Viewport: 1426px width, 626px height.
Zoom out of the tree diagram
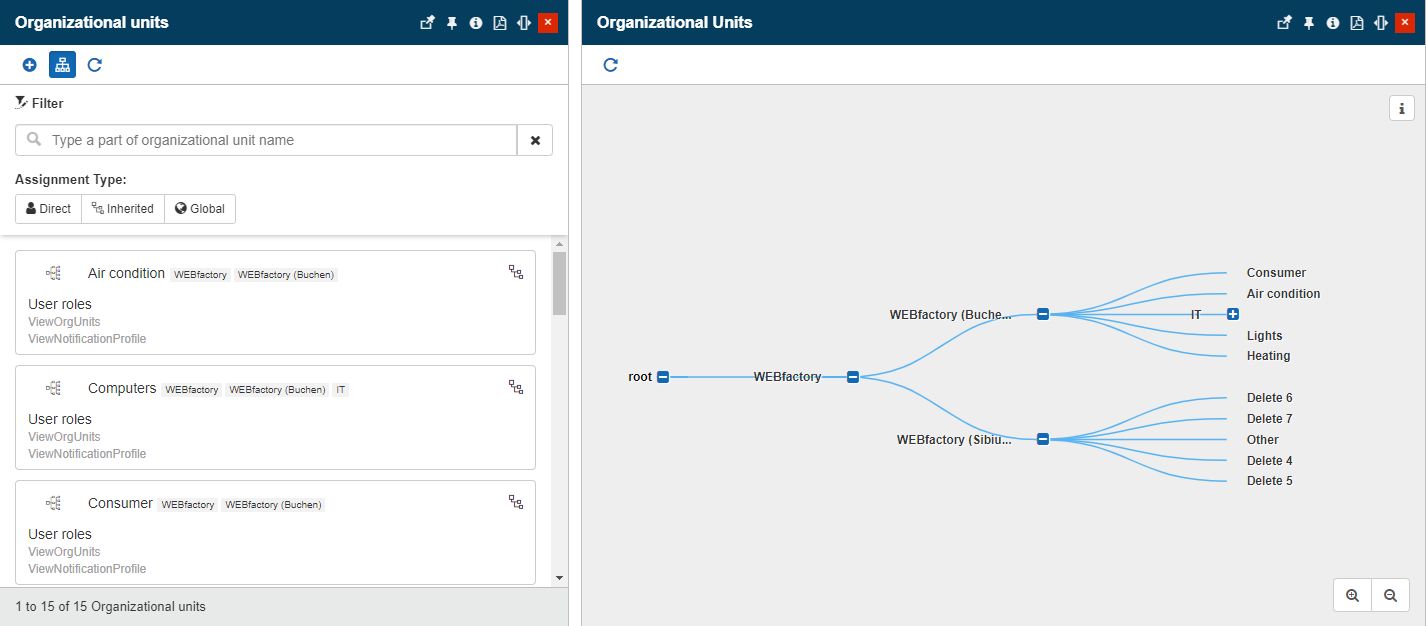click(1390, 595)
